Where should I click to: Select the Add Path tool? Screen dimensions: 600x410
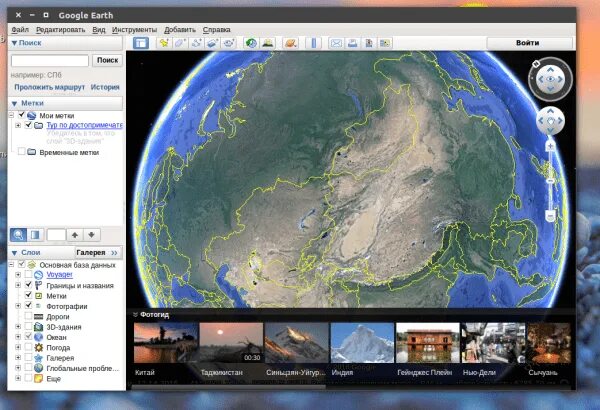tap(196, 43)
